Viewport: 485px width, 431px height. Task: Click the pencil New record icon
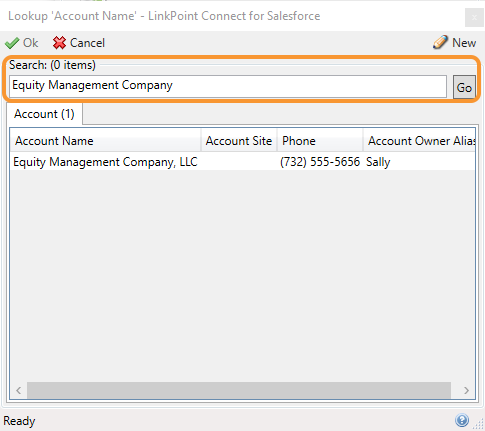coord(440,42)
